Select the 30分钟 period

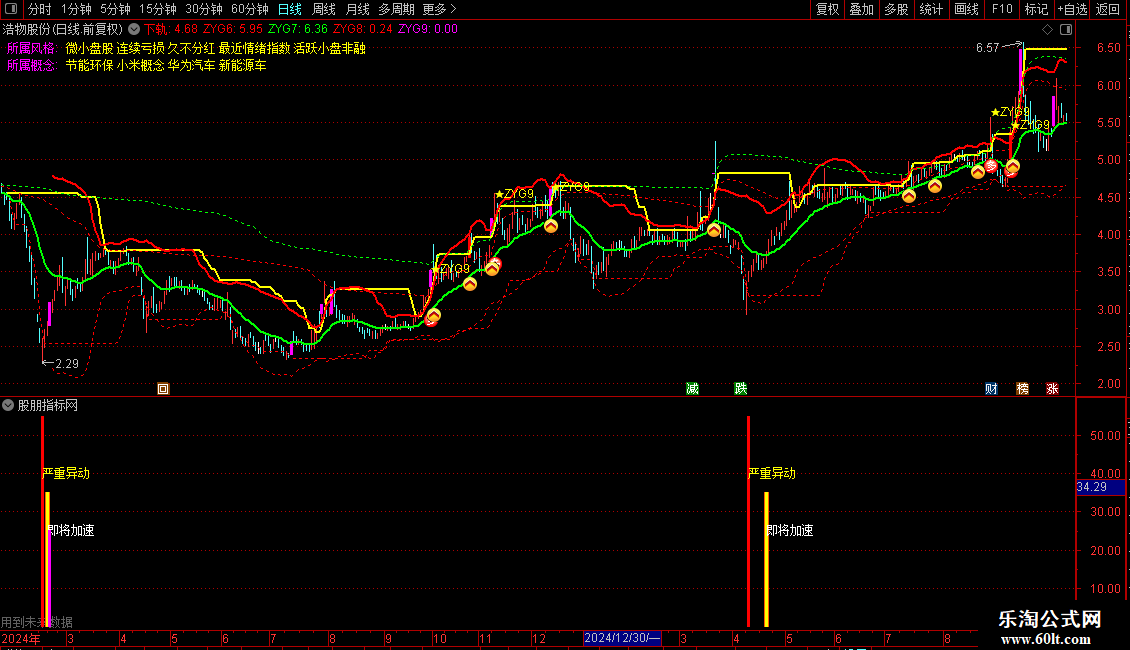click(x=204, y=9)
